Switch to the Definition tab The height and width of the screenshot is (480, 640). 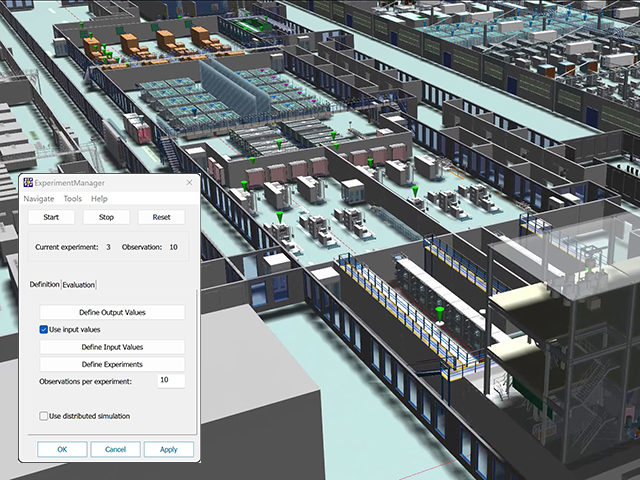43,285
